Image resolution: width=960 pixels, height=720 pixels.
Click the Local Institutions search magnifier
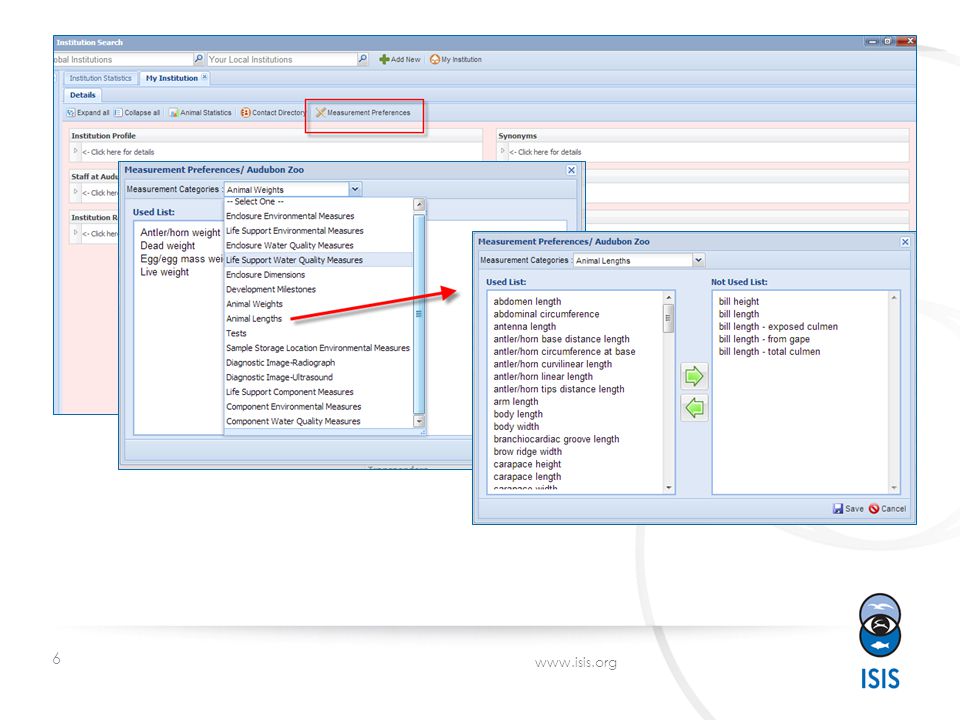pyautogui.click(x=362, y=59)
